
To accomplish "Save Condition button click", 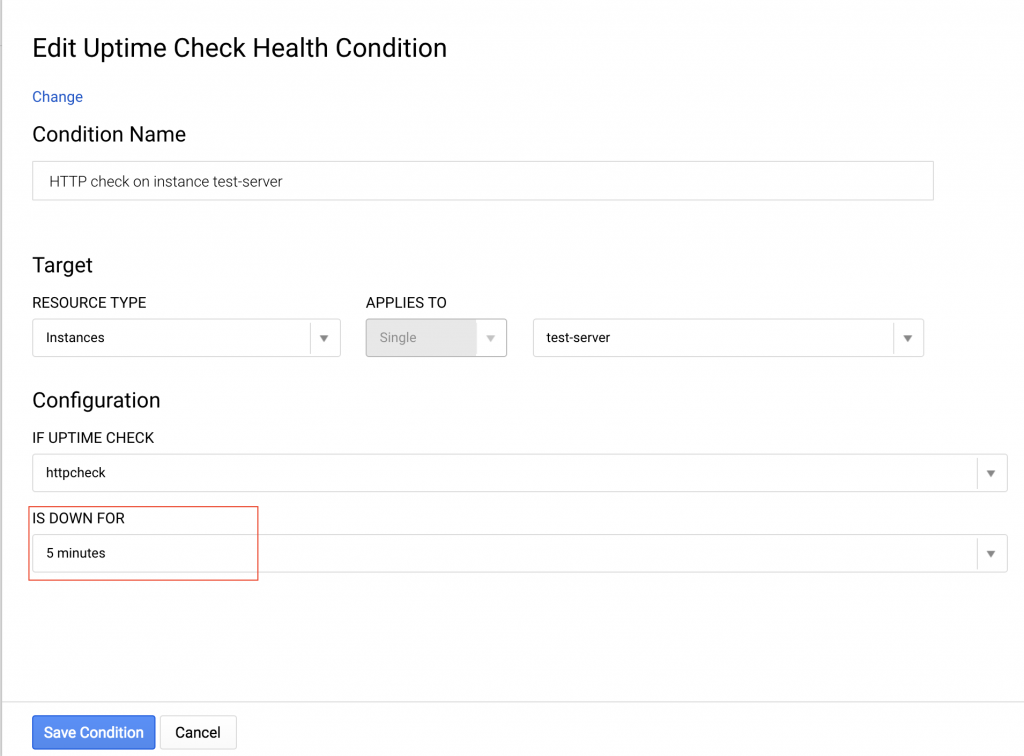I will point(93,732).
